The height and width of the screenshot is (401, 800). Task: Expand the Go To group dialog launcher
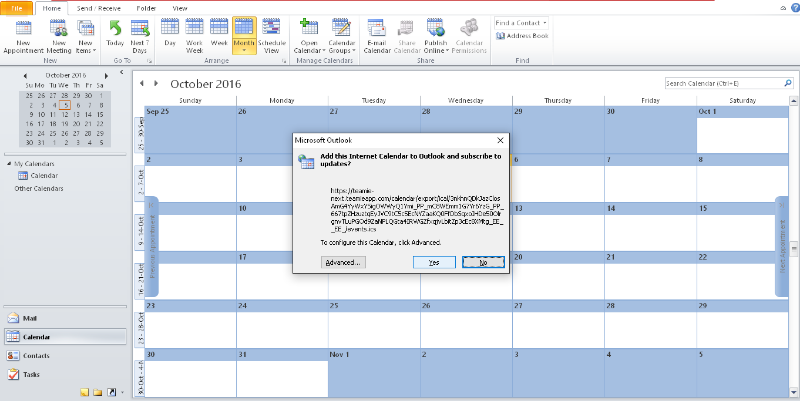click(150, 61)
